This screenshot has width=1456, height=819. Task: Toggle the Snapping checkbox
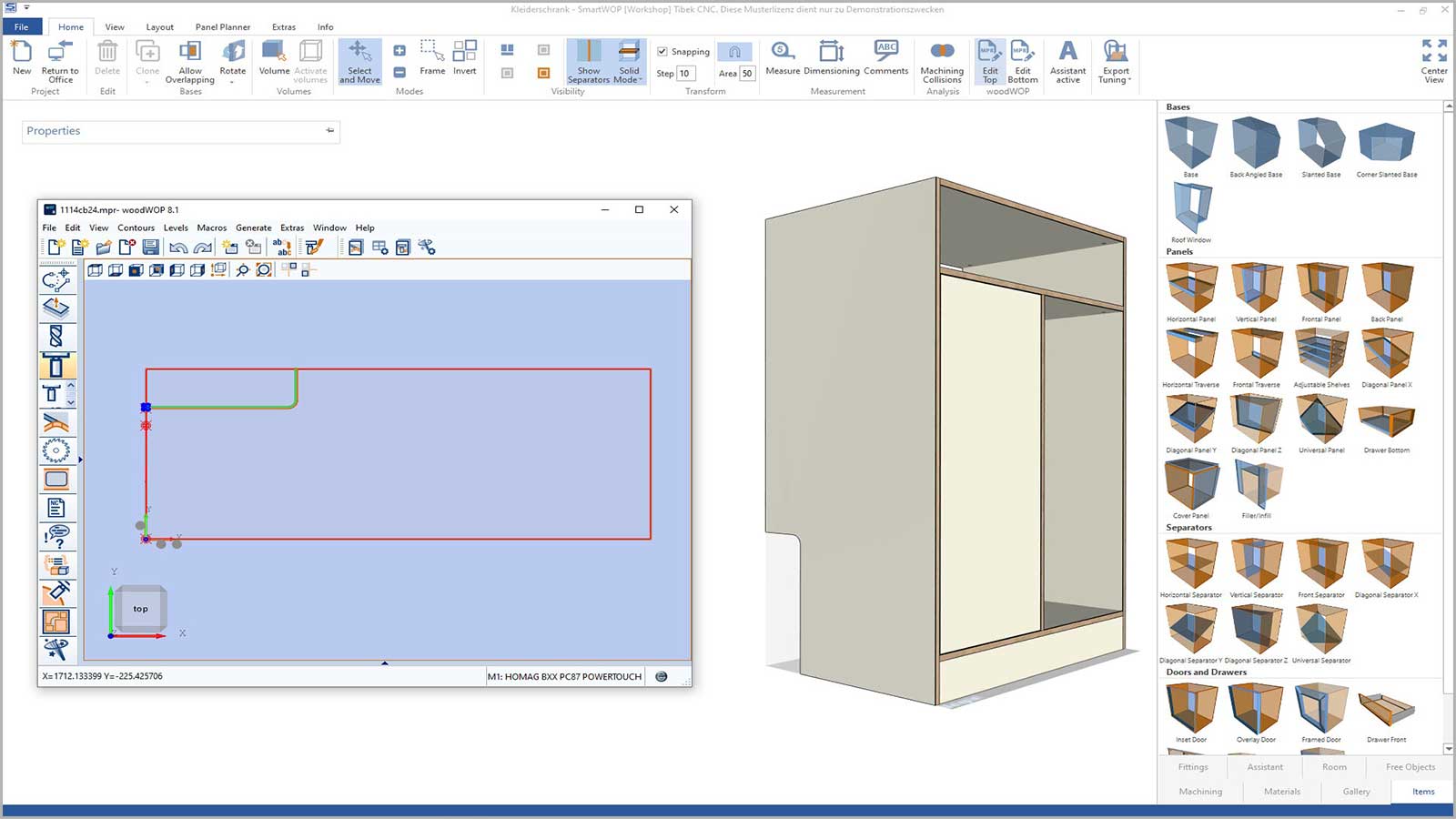[x=662, y=52]
